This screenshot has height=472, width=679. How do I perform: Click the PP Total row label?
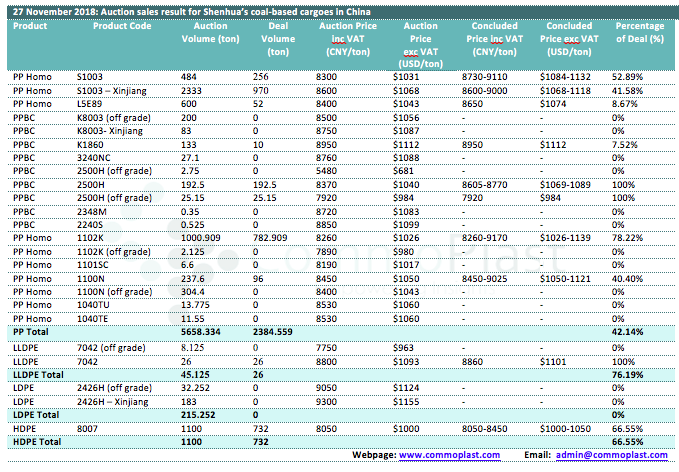coord(33,329)
